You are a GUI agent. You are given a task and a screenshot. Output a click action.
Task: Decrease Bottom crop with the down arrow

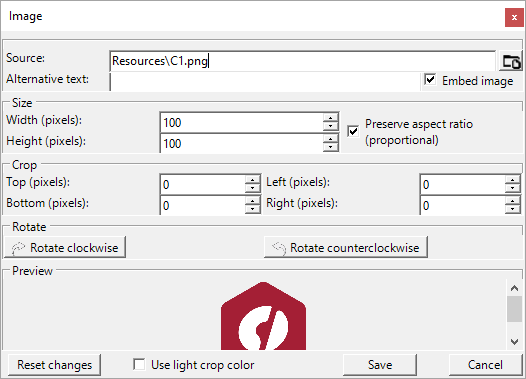[252, 209]
